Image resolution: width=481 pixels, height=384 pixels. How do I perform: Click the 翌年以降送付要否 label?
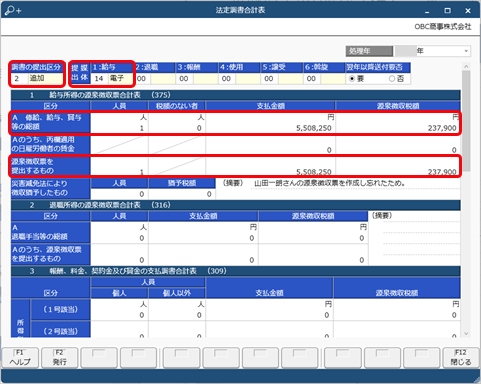coord(374,67)
